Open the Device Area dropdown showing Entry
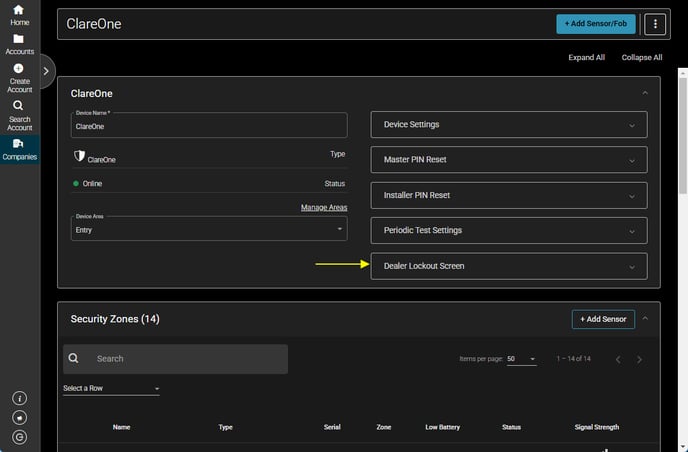 coord(209,229)
